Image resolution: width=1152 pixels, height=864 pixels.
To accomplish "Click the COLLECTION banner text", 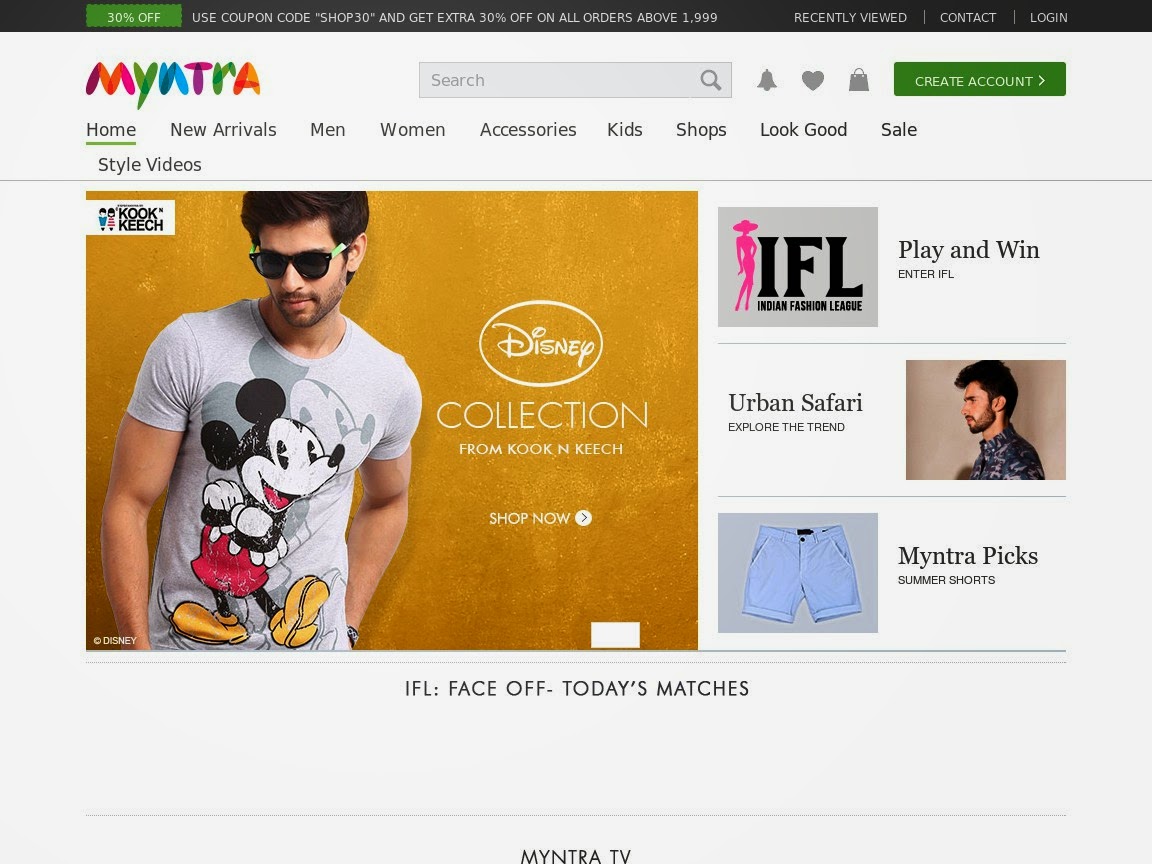I will (542, 415).
